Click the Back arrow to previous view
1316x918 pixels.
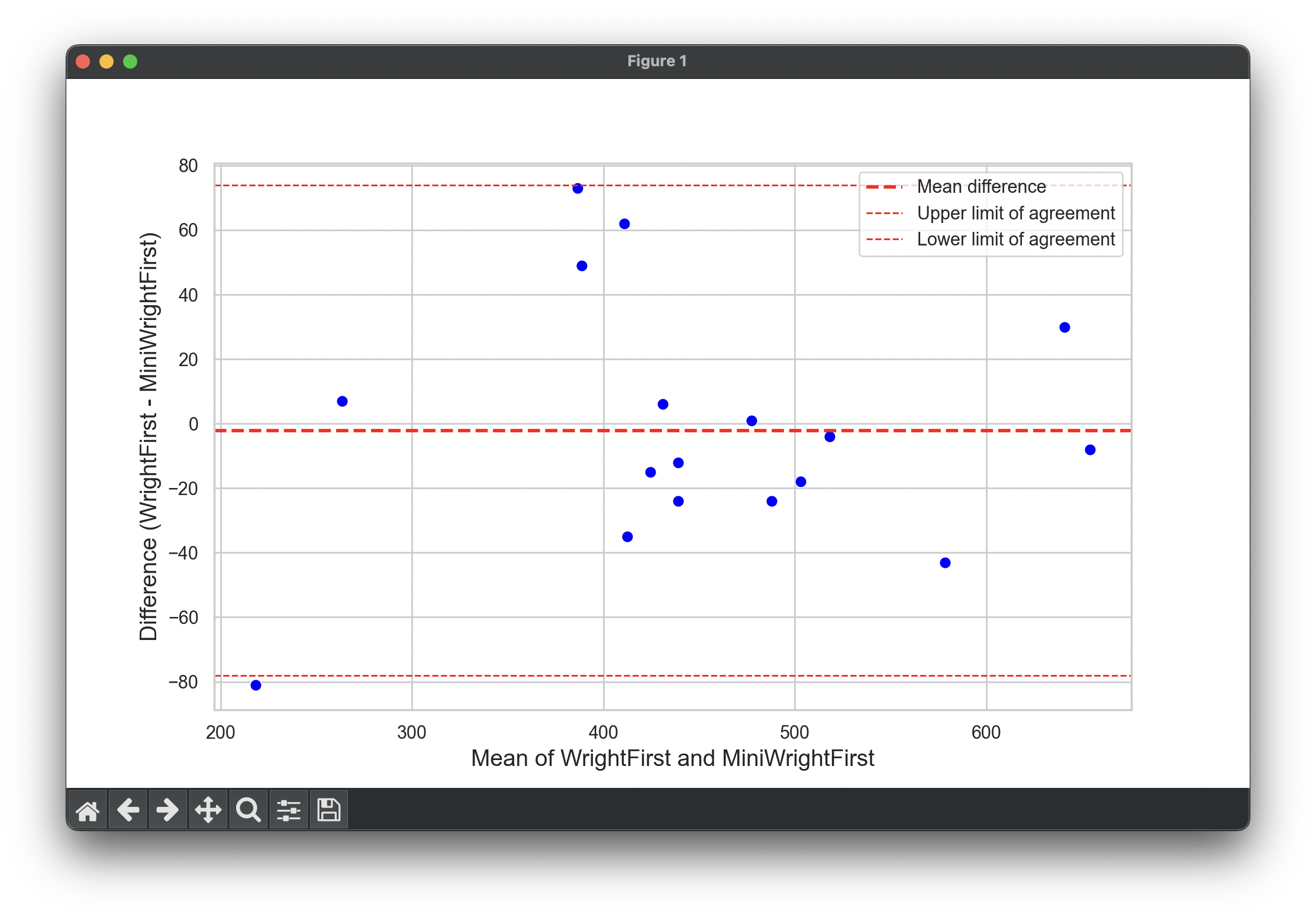click(128, 810)
